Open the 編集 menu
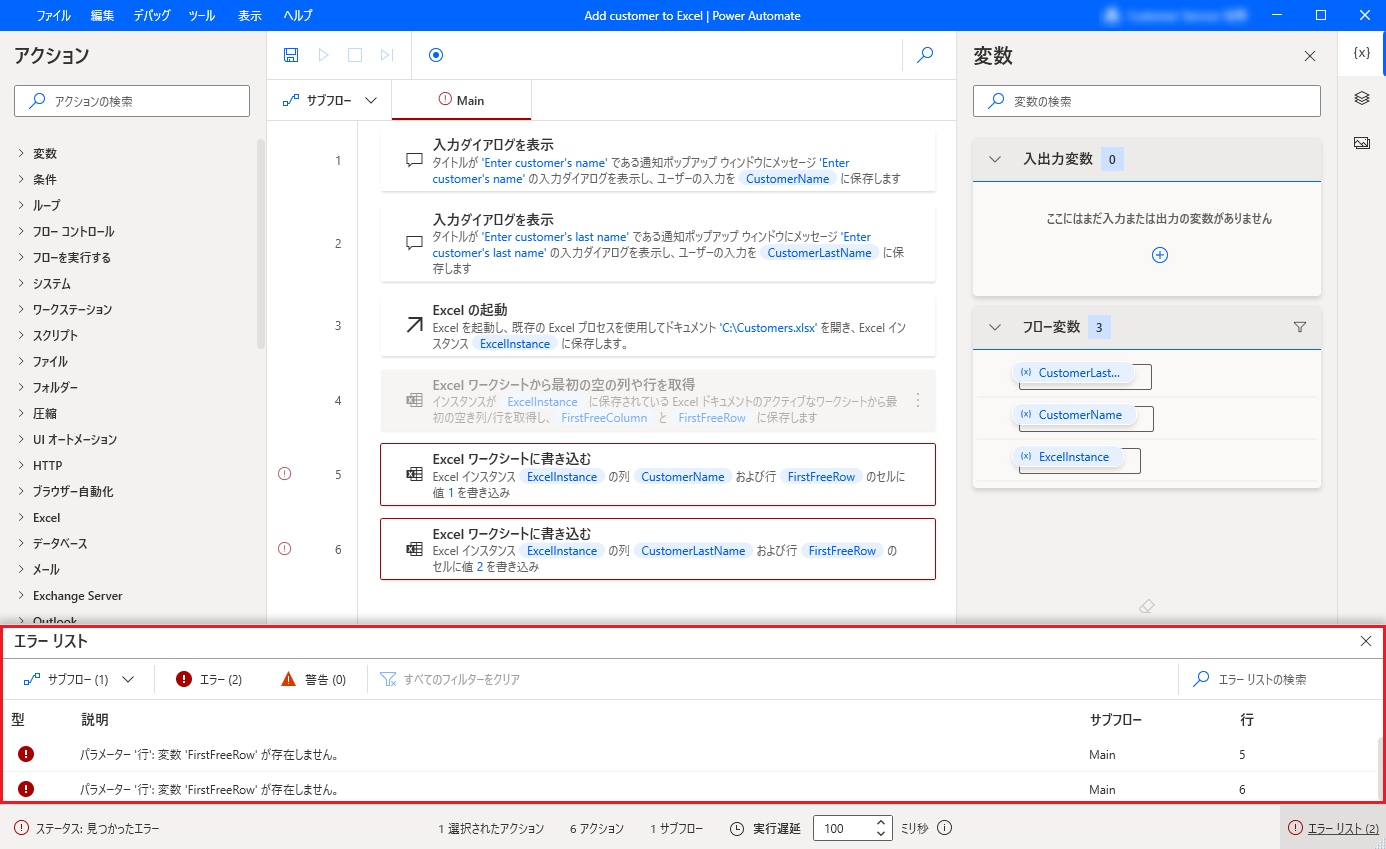This screenshot has width=1386, height=849. coord(102,16)
